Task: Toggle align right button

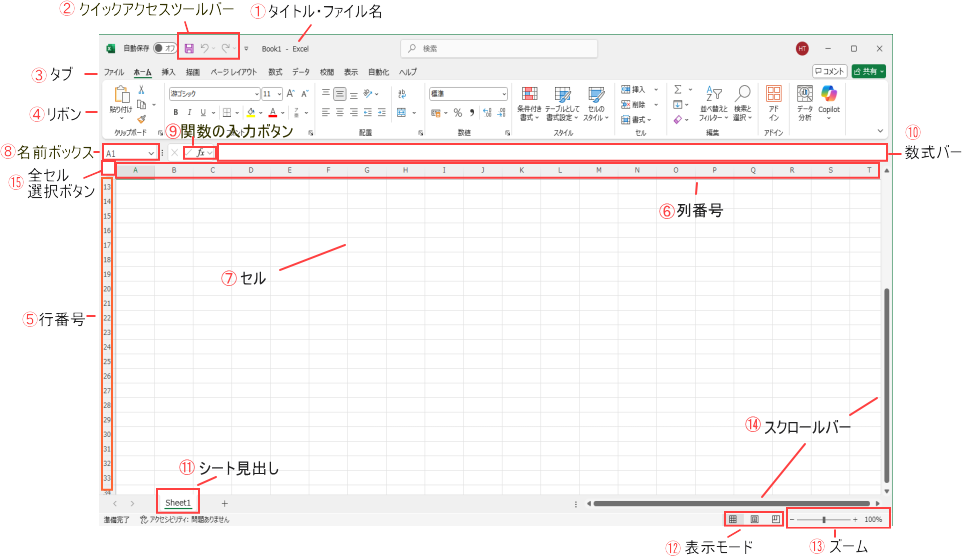Action: (354, 112)
